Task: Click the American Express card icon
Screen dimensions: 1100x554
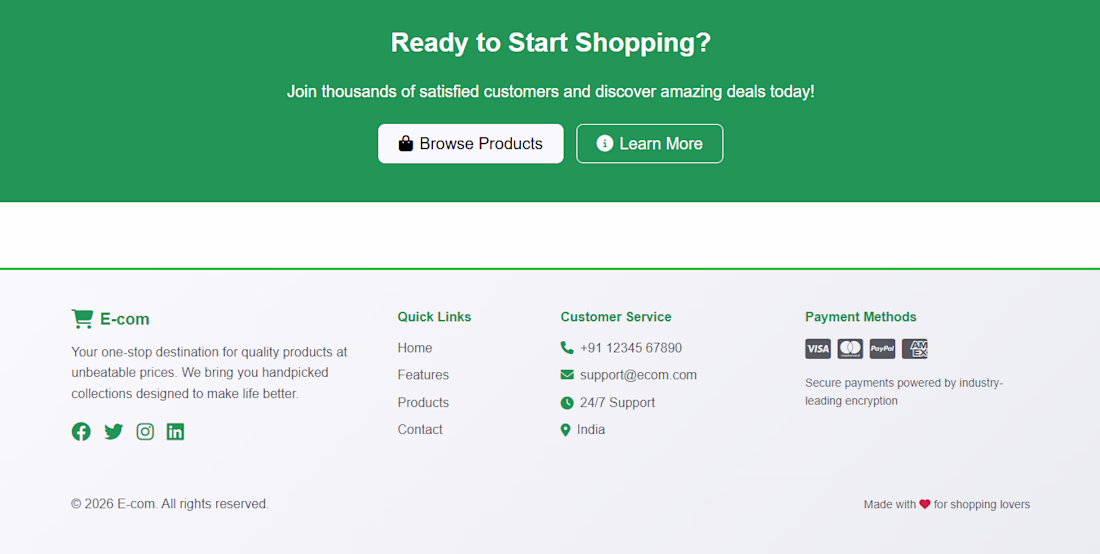Action: point(915,349)
